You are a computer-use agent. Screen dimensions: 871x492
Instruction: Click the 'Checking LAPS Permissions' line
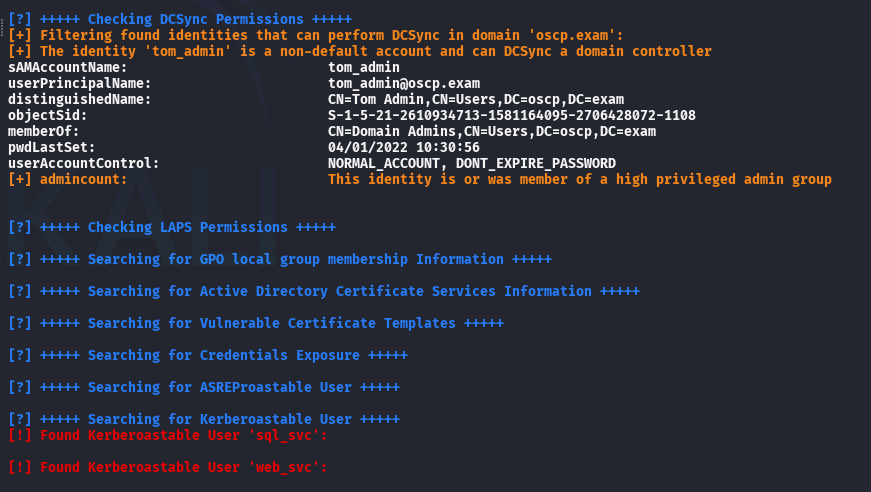[172, 228]
